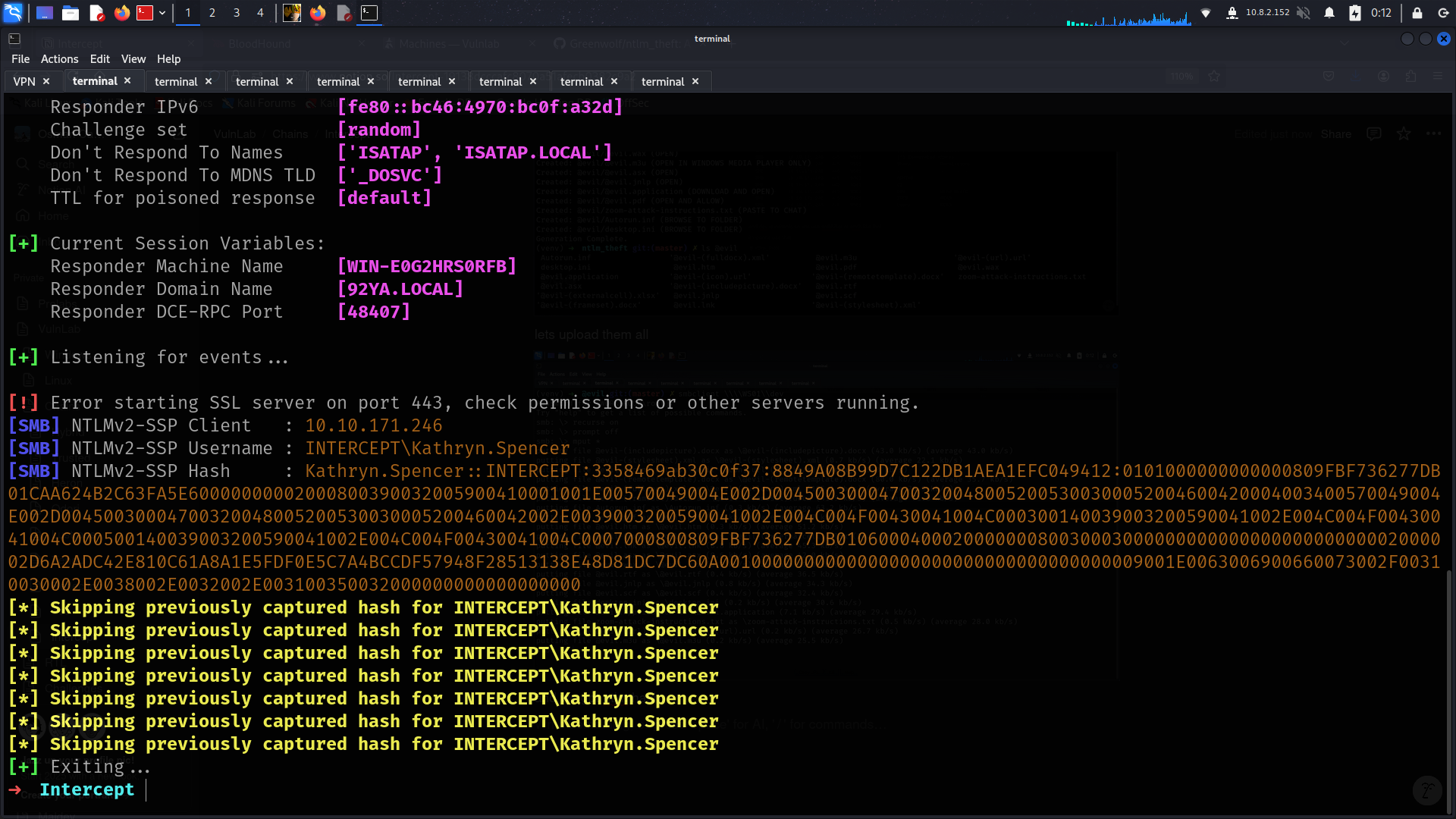The width and height of the screenshot is (1456, 819).
Task: Launch the text editor from the panel
Action: pos(96,13)
